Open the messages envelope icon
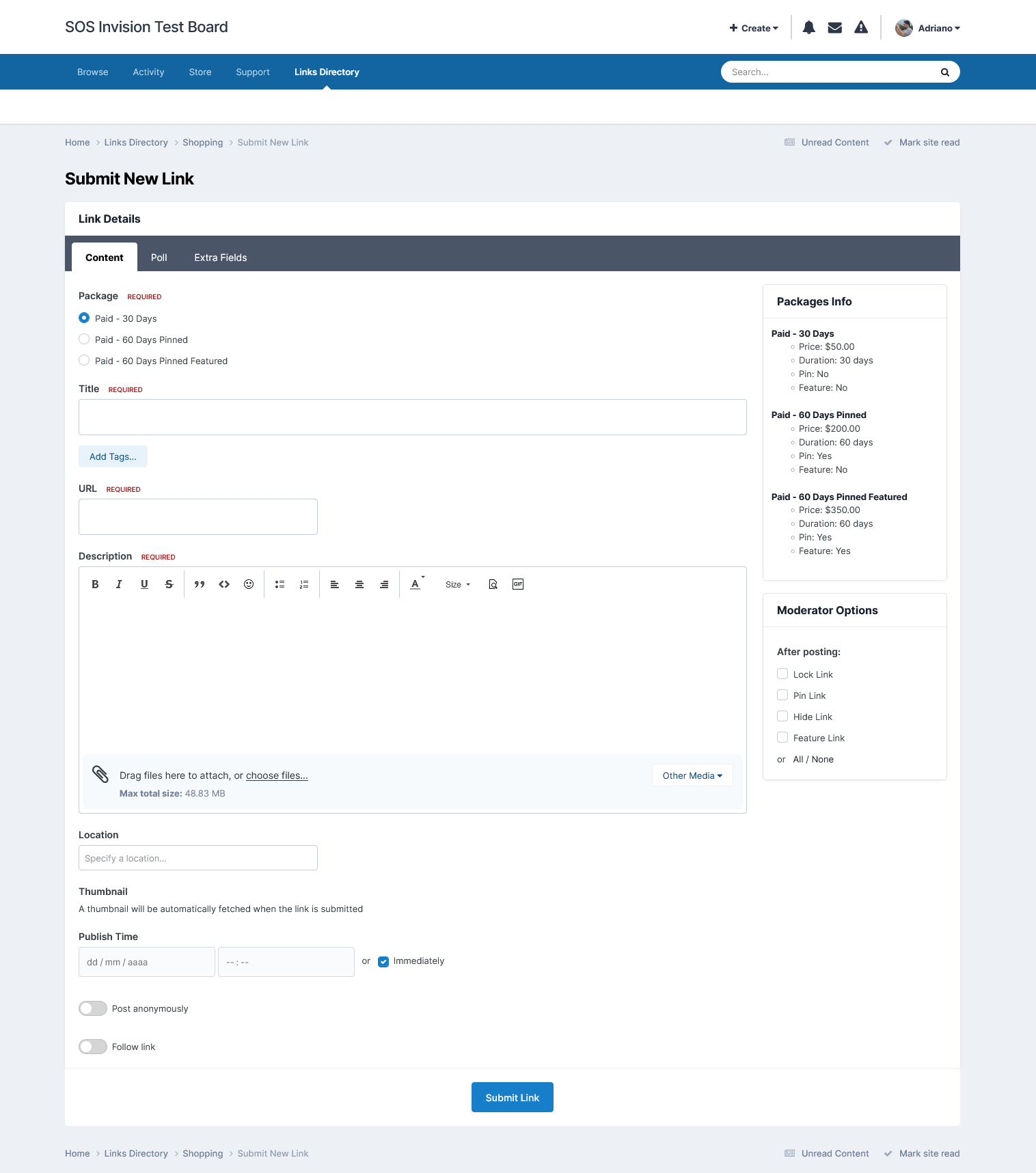Screen dimensions: 1036x1173 pyautogui.click(x=834, y=28)
